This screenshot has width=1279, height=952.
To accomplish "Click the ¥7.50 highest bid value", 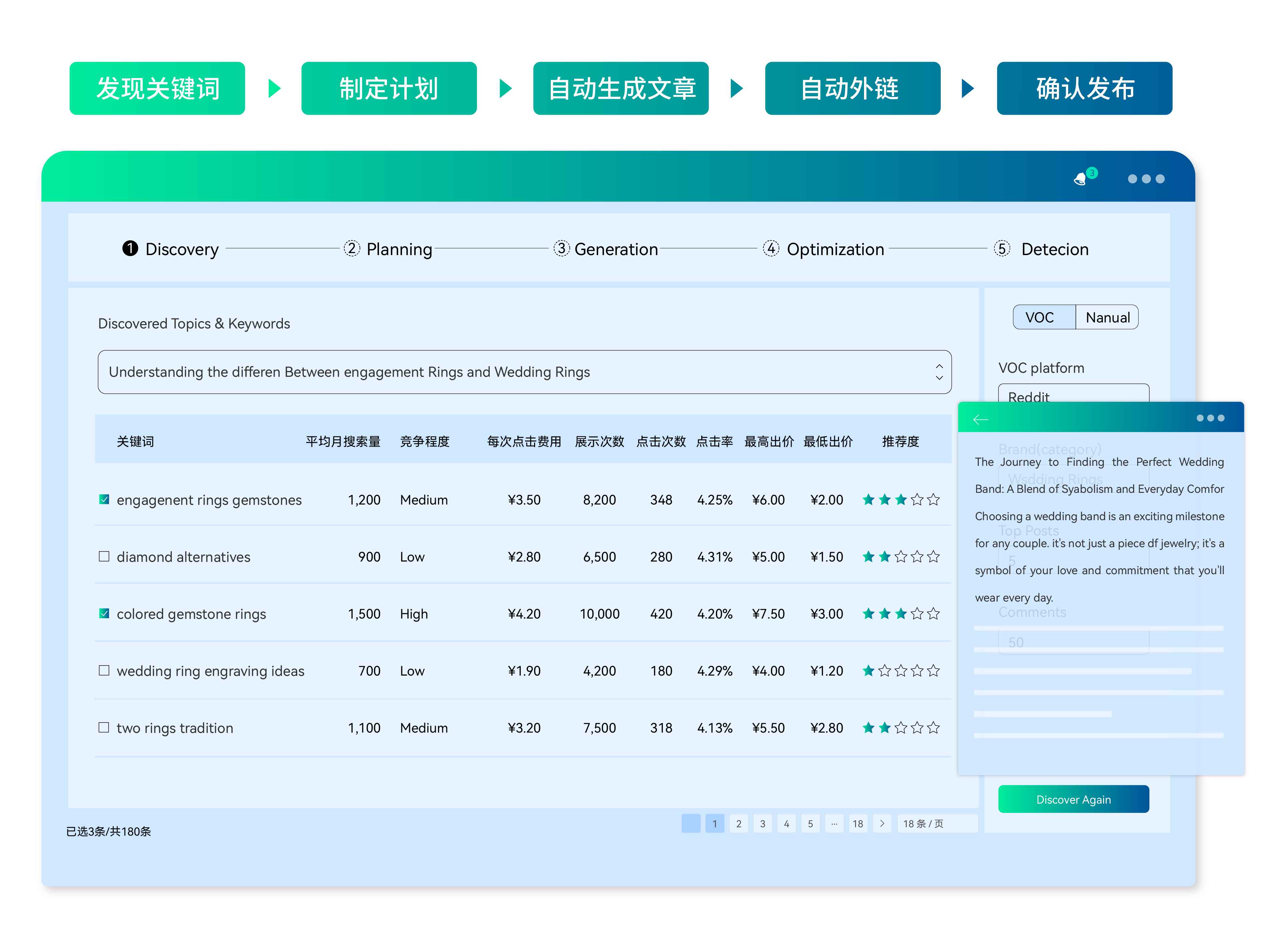I will point(768,614).
